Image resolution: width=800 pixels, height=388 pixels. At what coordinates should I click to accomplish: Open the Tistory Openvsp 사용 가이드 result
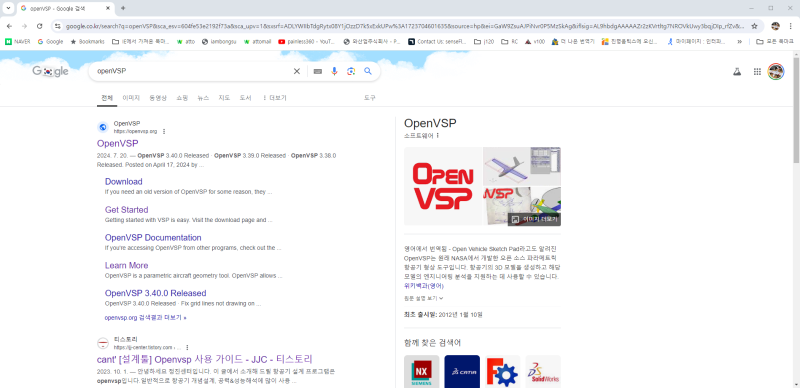(x=205, y=359)
